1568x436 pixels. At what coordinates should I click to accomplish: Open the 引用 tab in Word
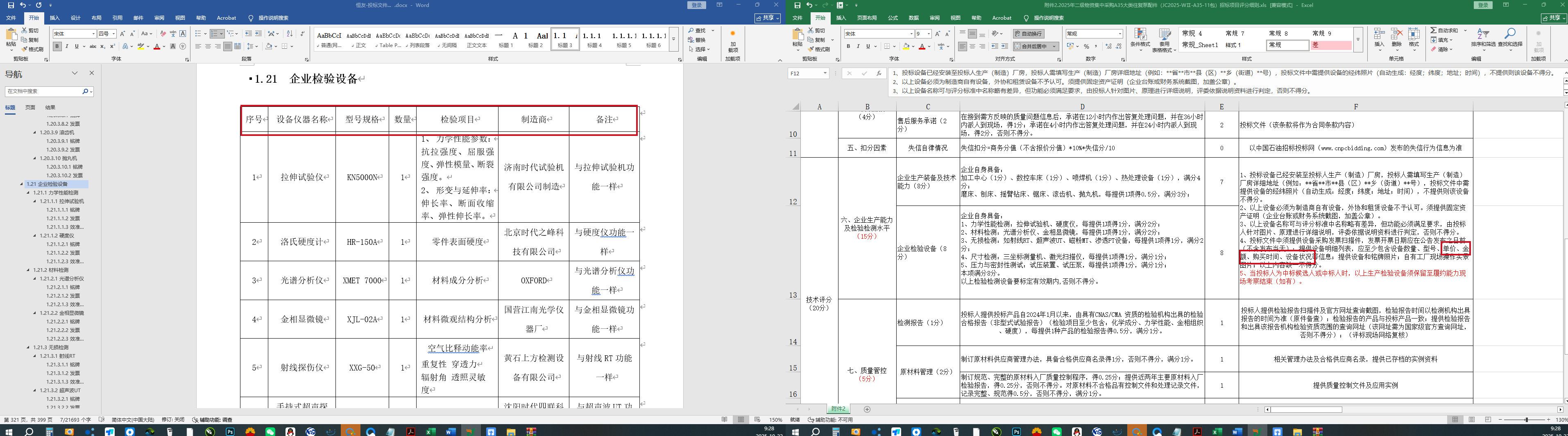click(118, 18)
